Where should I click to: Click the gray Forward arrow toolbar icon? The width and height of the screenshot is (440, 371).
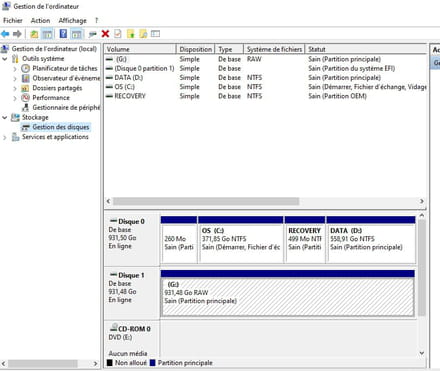pyautogui.click(x=17, y=34)
